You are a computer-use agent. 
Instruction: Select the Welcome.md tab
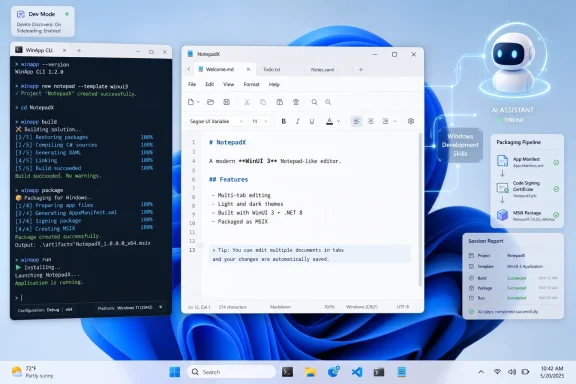pos(220,69)
